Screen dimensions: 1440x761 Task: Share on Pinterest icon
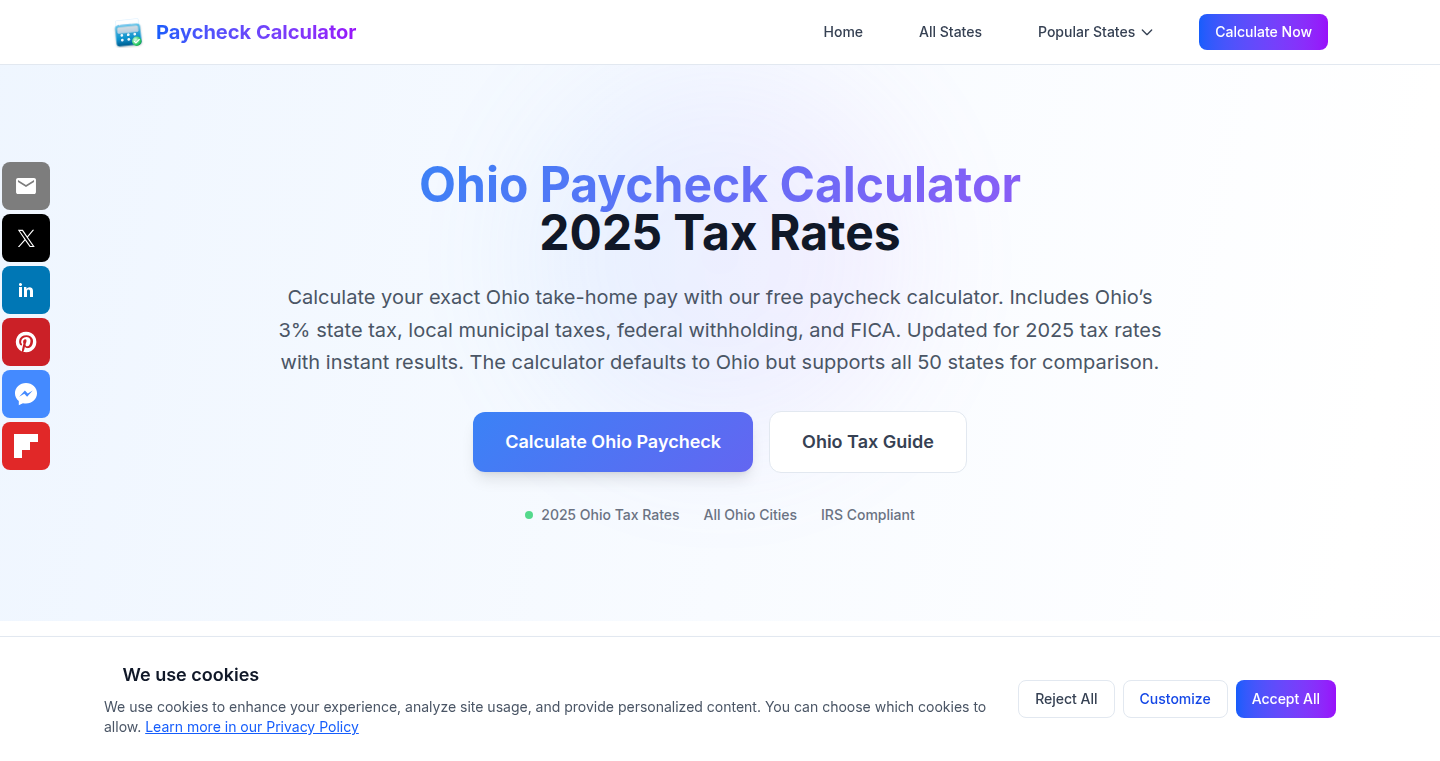pos(26,342)
